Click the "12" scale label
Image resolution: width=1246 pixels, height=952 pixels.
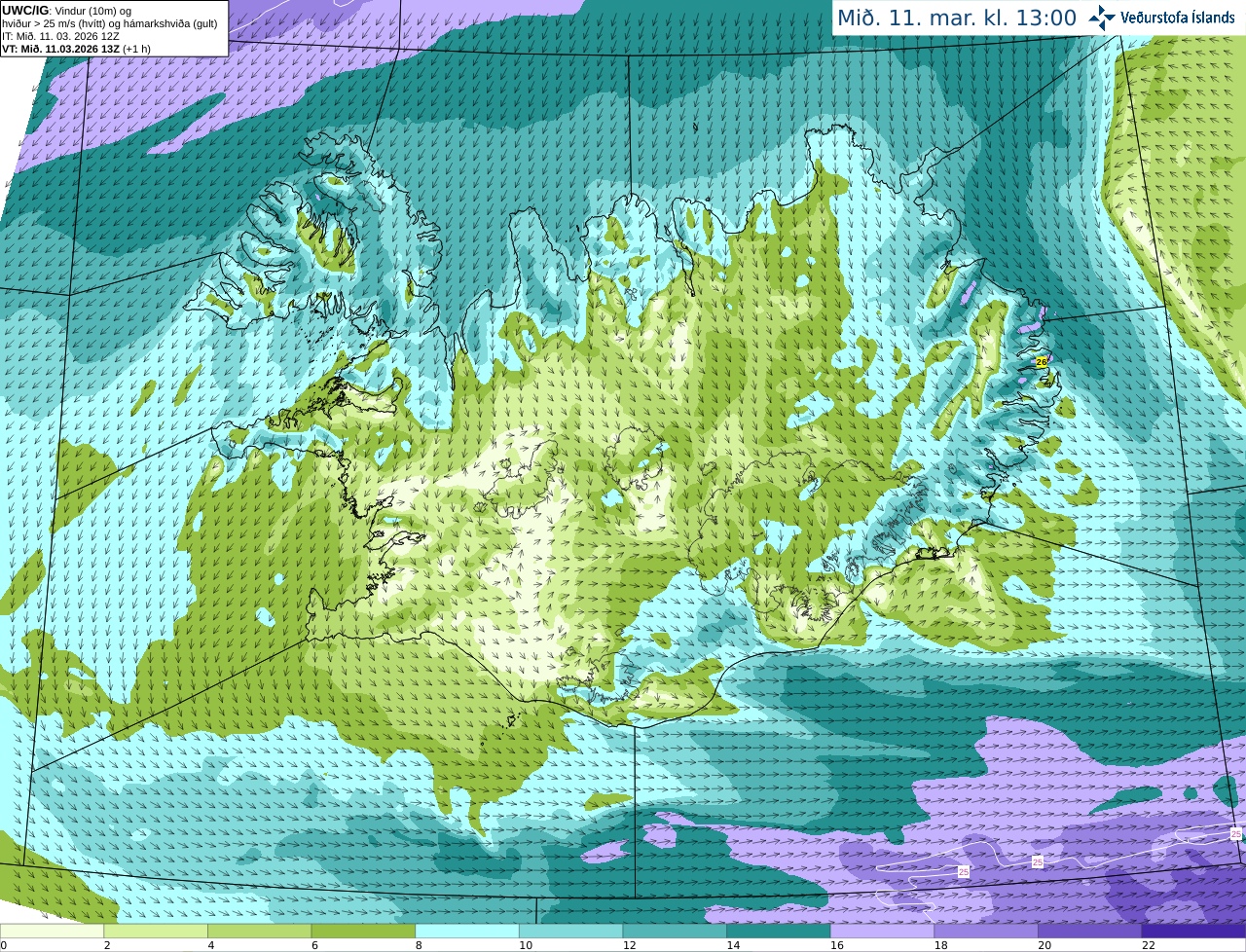629,945
